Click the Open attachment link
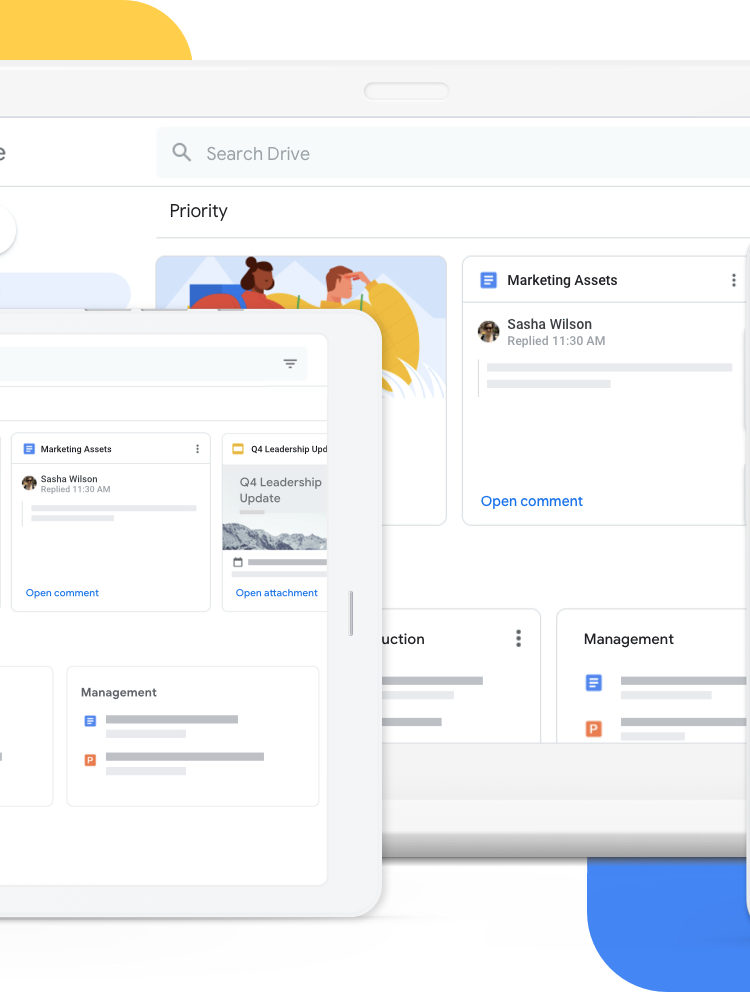 coord(276,593)
